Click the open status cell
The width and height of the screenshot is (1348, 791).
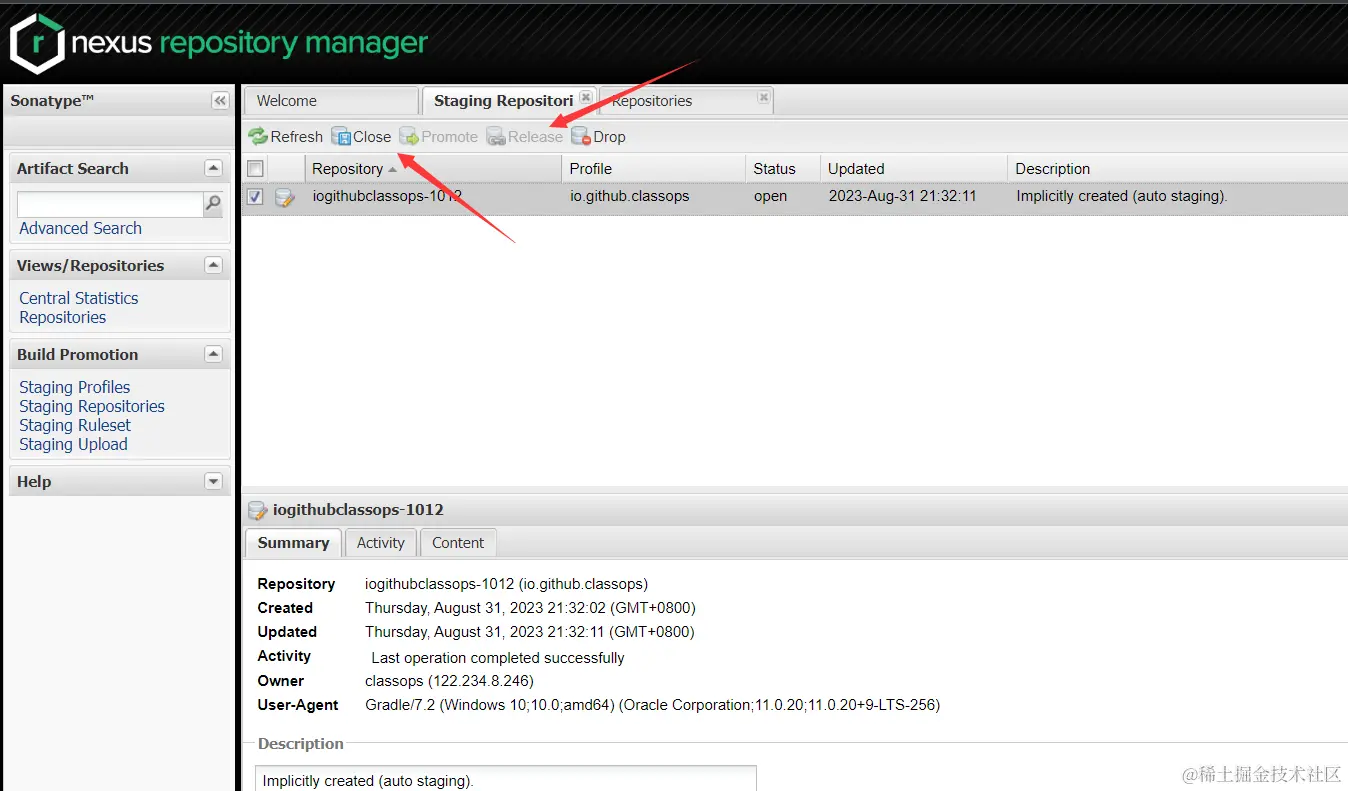coord(770,196)
